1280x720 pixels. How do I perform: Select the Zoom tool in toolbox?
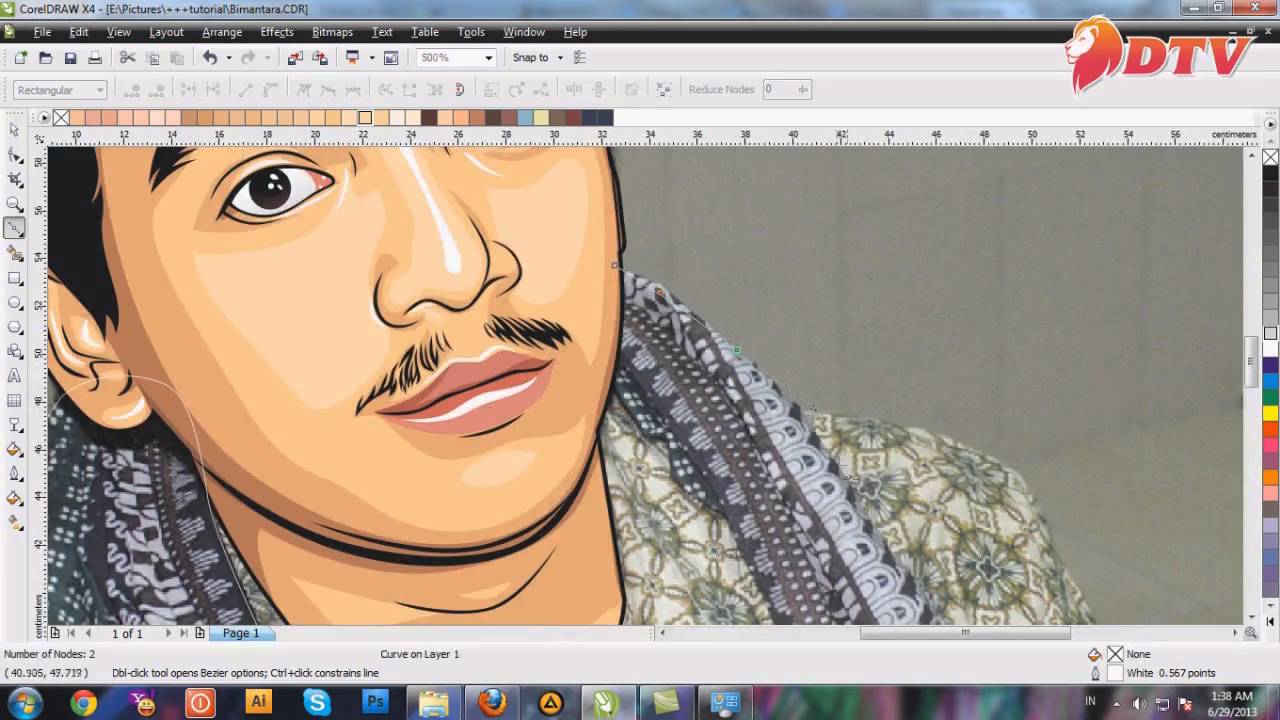[x=14, y=204]
